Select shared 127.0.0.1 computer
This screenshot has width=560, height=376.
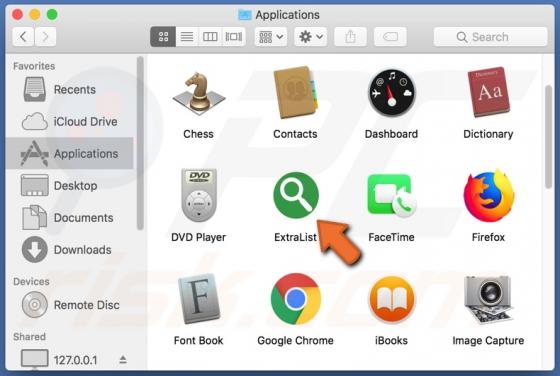(x=70, y=360)
